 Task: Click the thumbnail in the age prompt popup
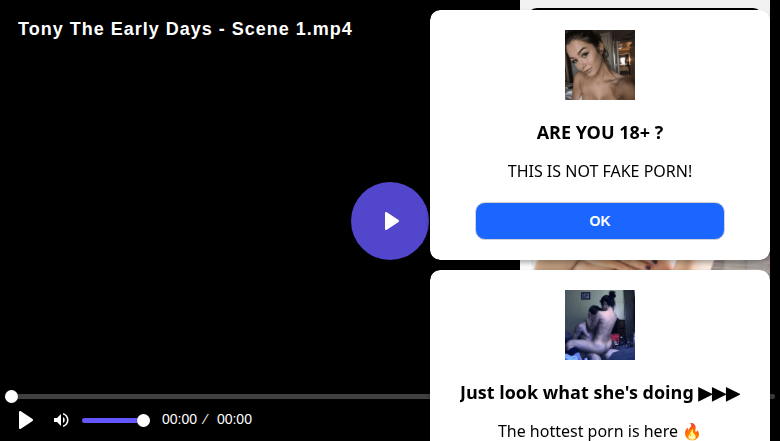pyautogui.click(x=599, y=65)
